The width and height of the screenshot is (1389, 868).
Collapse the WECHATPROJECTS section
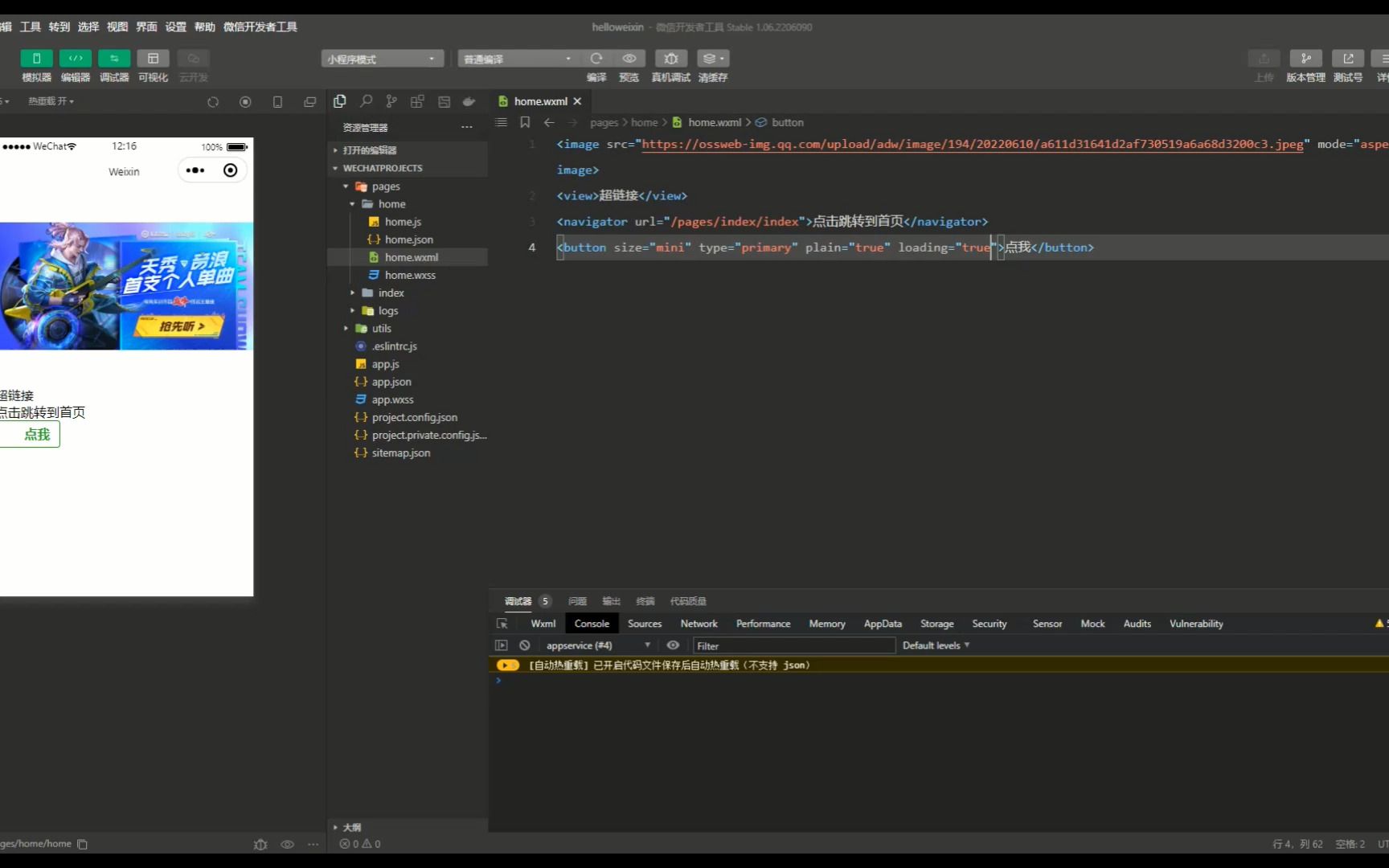408,168
